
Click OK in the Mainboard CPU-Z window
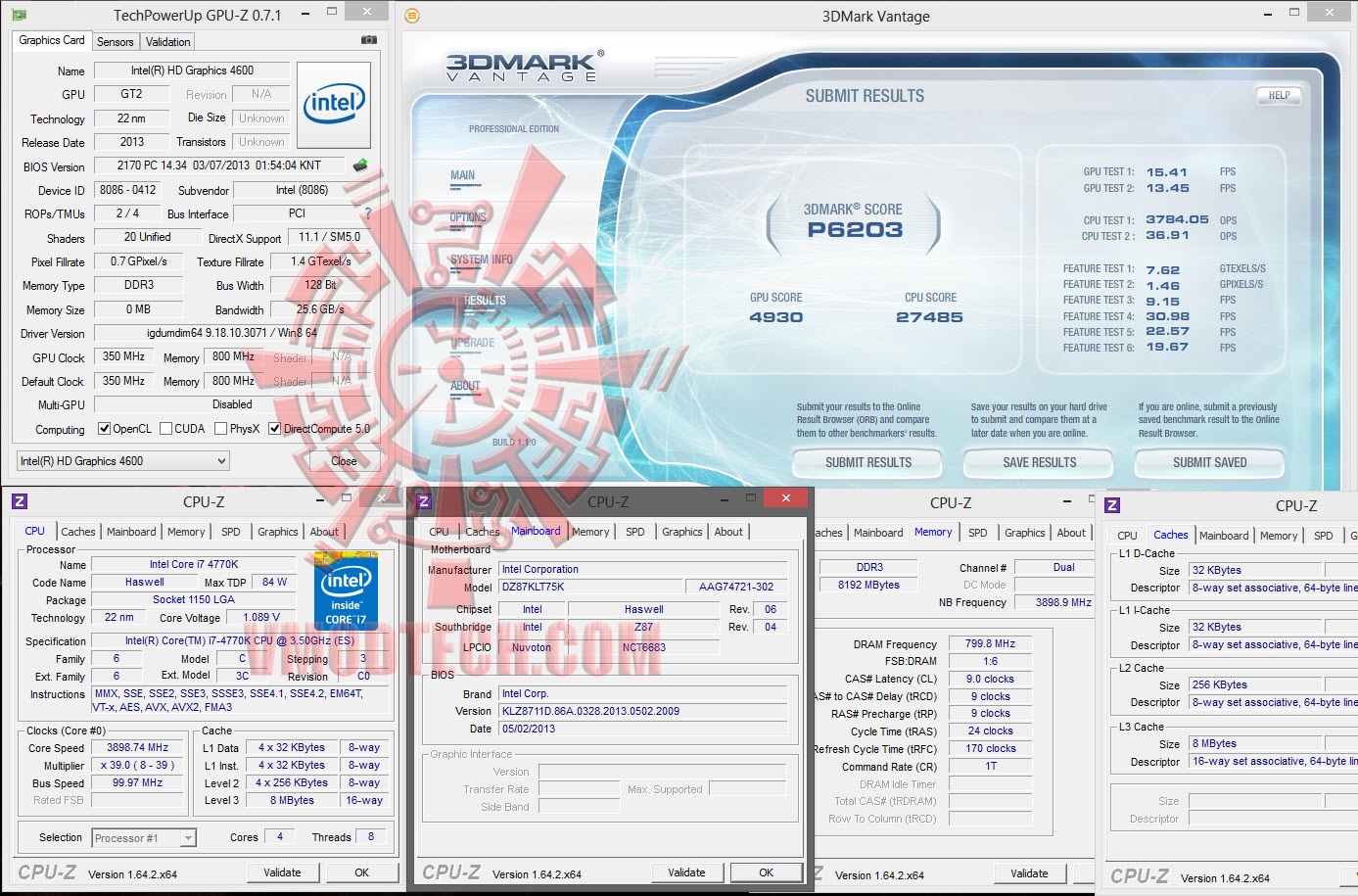(x=766, y=872)
